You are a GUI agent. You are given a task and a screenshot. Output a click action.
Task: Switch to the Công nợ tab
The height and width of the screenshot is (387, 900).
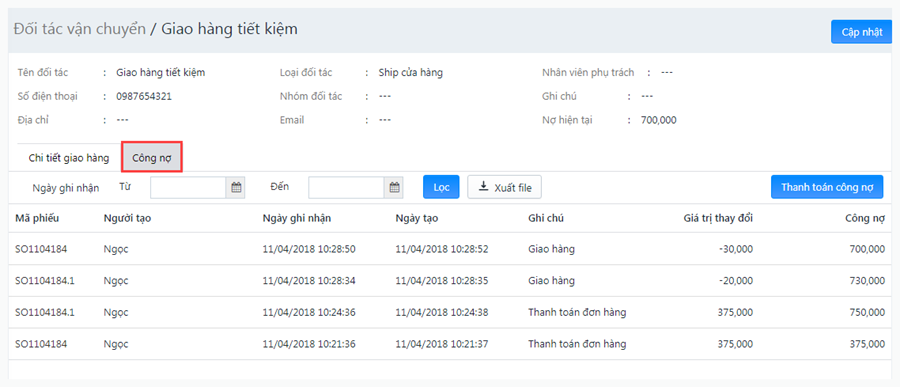152,158
